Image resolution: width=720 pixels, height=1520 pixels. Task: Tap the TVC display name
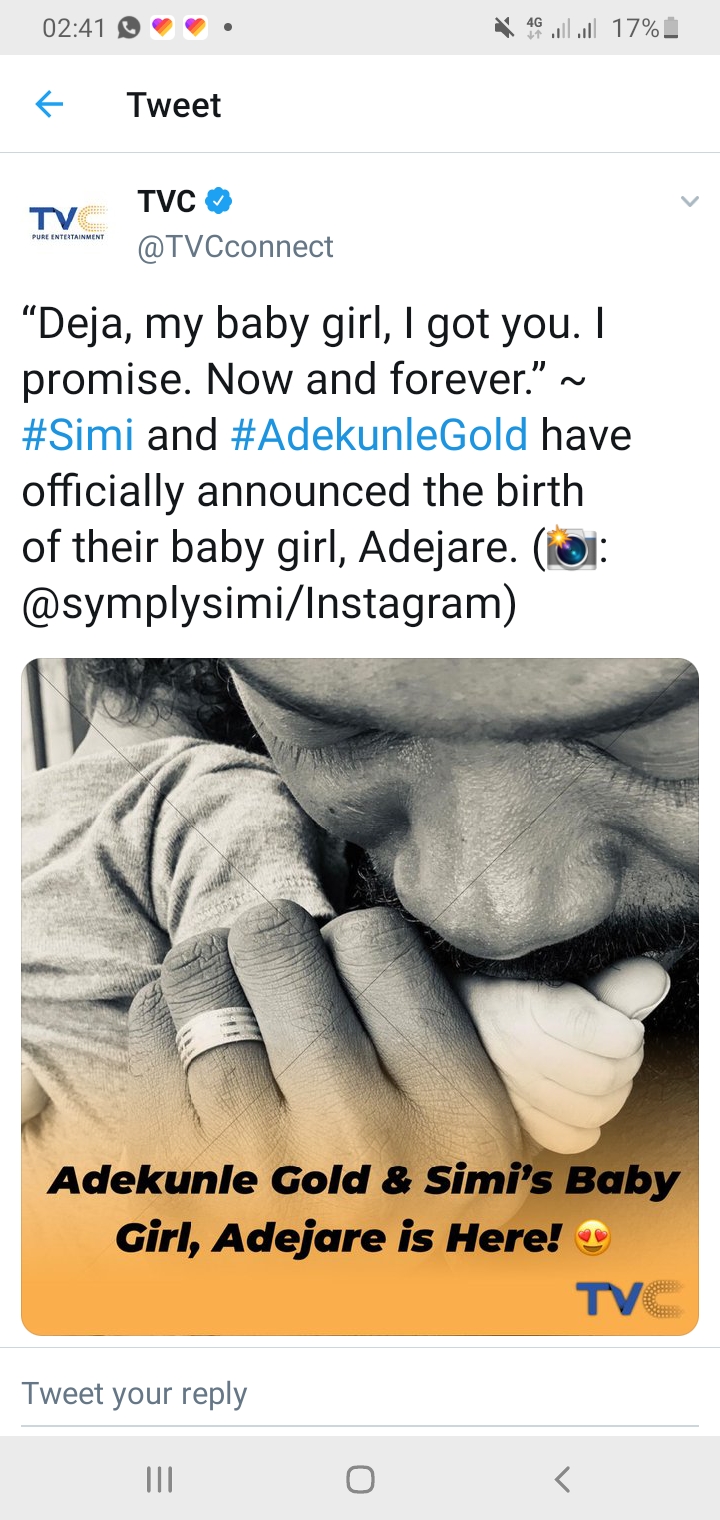point(166,201)
